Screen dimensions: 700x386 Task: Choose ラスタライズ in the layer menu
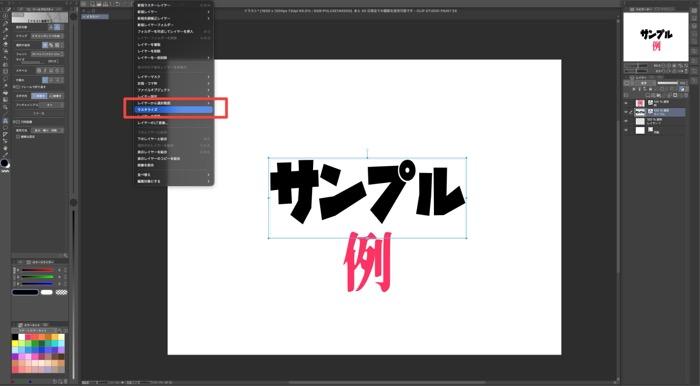(174, 109)
